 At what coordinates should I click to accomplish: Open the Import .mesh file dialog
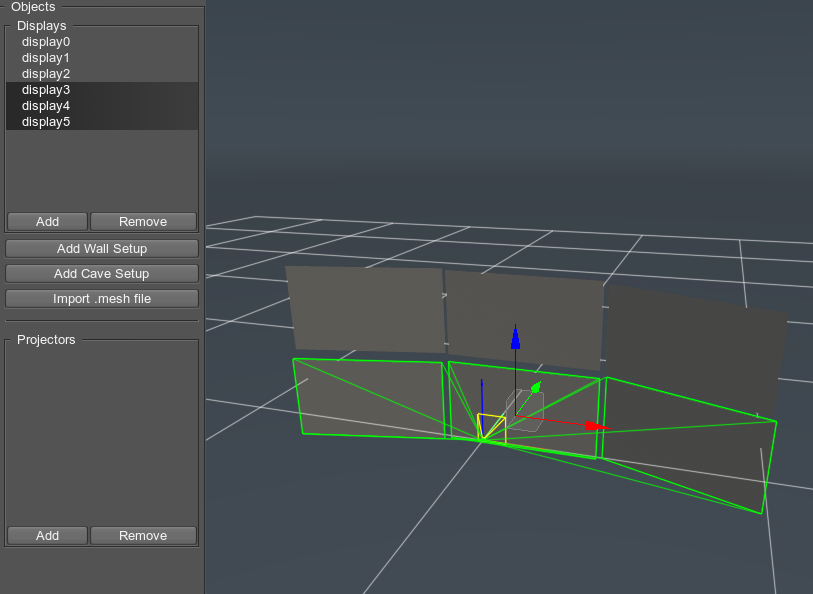pyautogui.click(x=101, y=299)
